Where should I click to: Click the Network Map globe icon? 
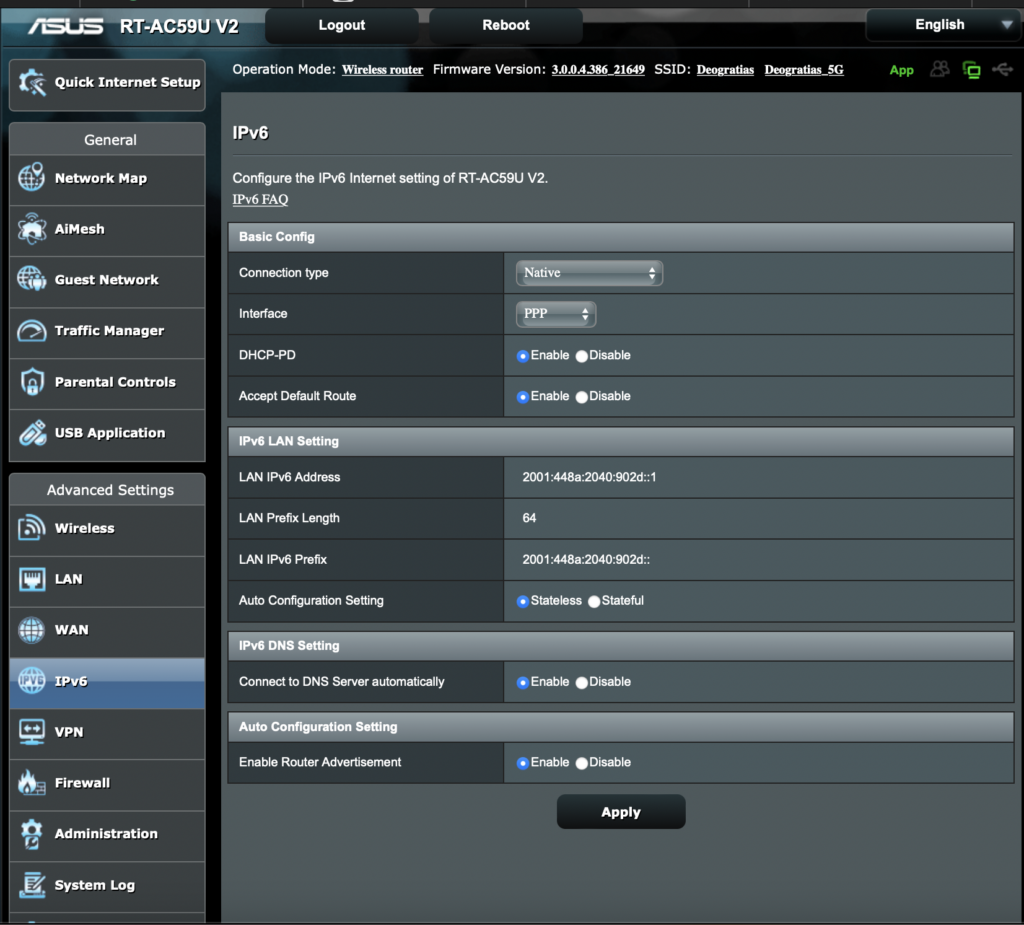coord(32,178)
